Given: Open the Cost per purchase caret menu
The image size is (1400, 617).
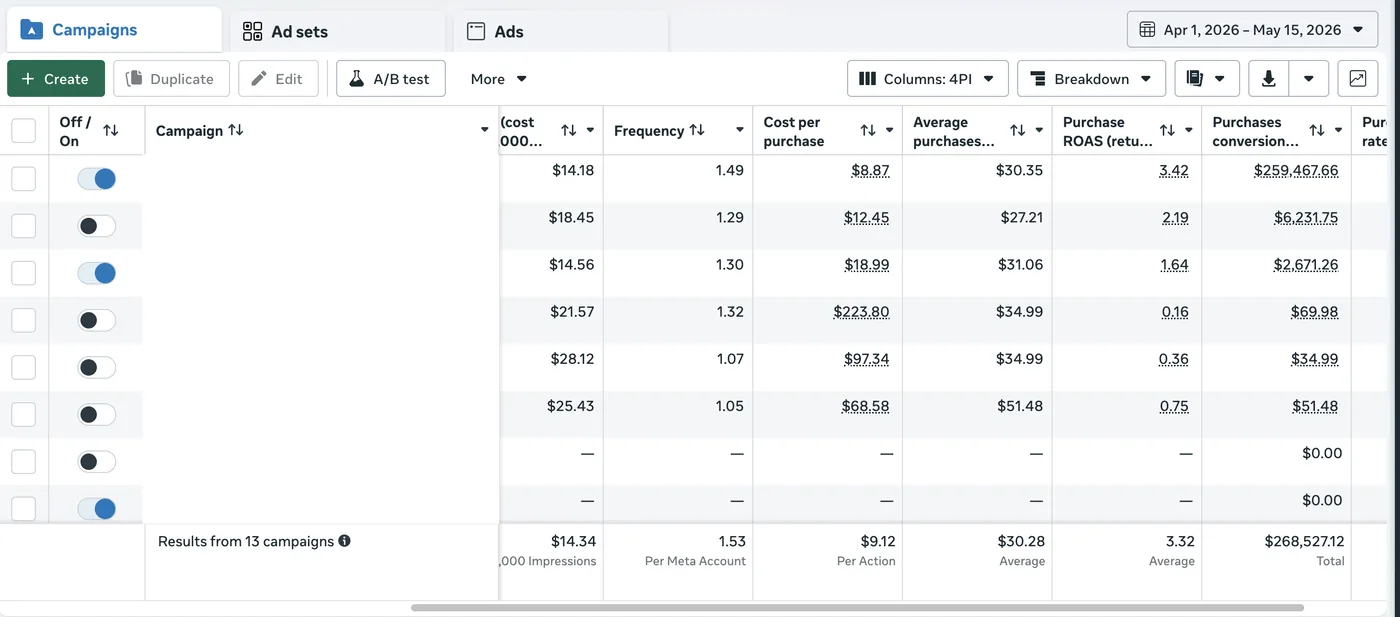Looking at the screenshot, I should (x=890, y=131).
